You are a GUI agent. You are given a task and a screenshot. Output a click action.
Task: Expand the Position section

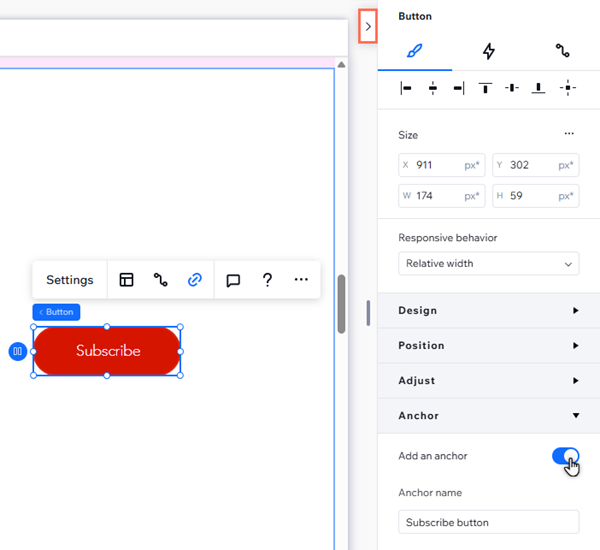[489, 345]
